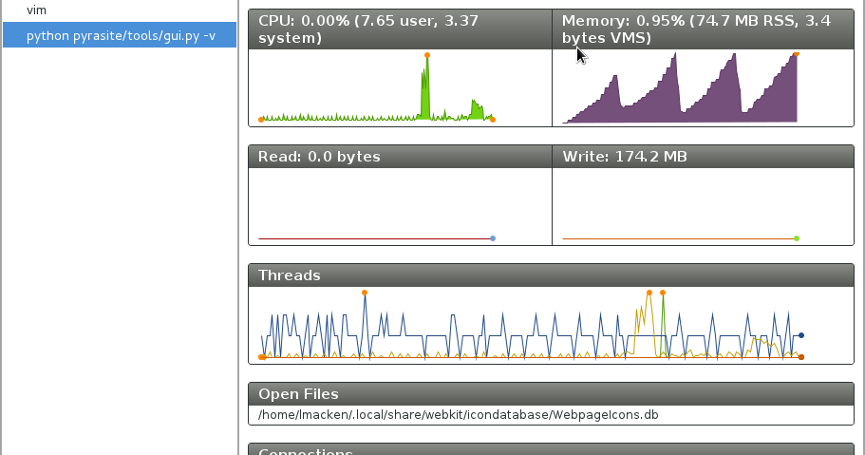Image resolution: width=865 pixels, height=455 pixels.
Task: Click the Threads panel header
Action: (x=551, y=275)
